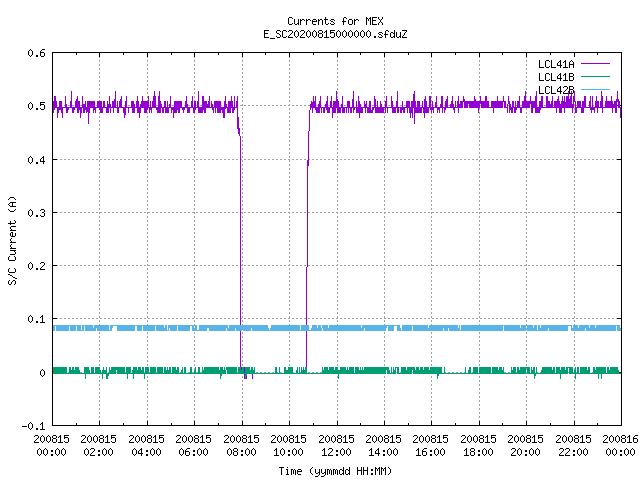Click the blue LCL42B legend line sample
The image size is (640, 480).
[x=595, y=89]
